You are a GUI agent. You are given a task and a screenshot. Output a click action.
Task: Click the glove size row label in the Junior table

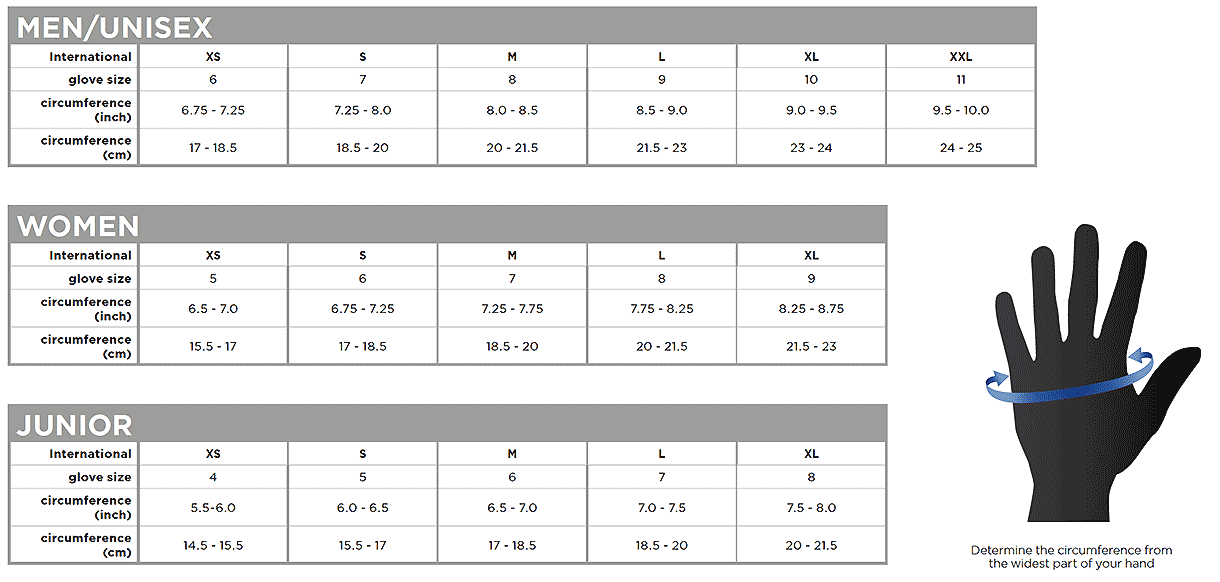pyautogui.click(x=99, y=478)
